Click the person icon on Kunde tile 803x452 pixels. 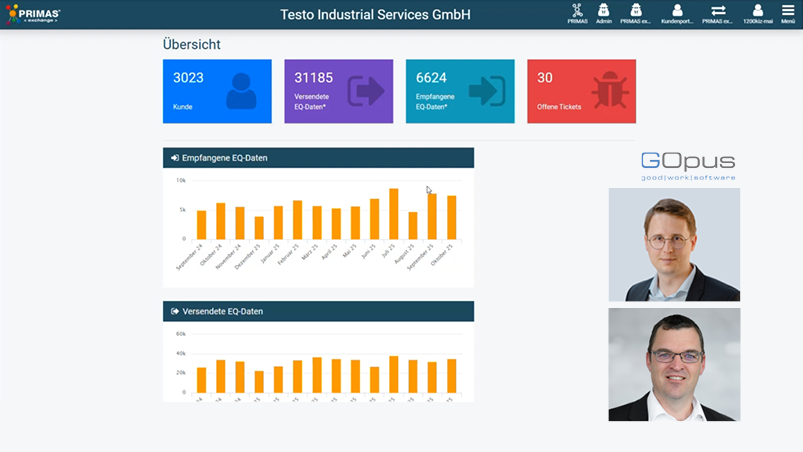coord(241,91)
